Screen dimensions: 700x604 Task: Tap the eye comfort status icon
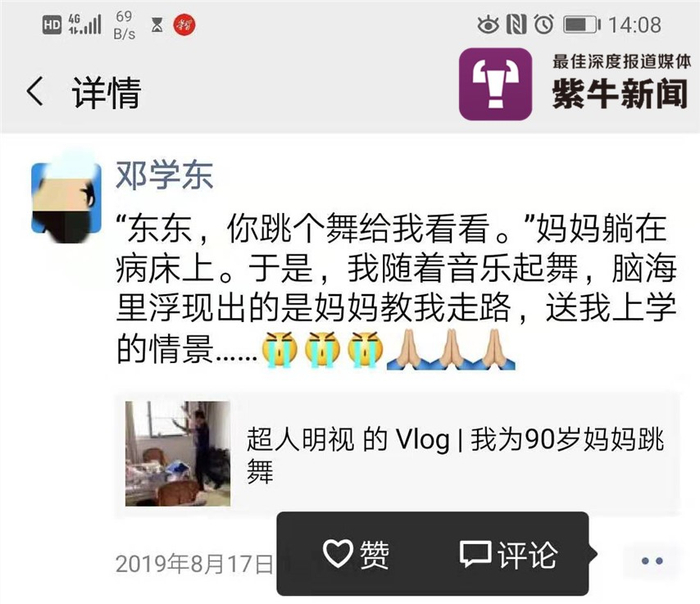point(488,25)
